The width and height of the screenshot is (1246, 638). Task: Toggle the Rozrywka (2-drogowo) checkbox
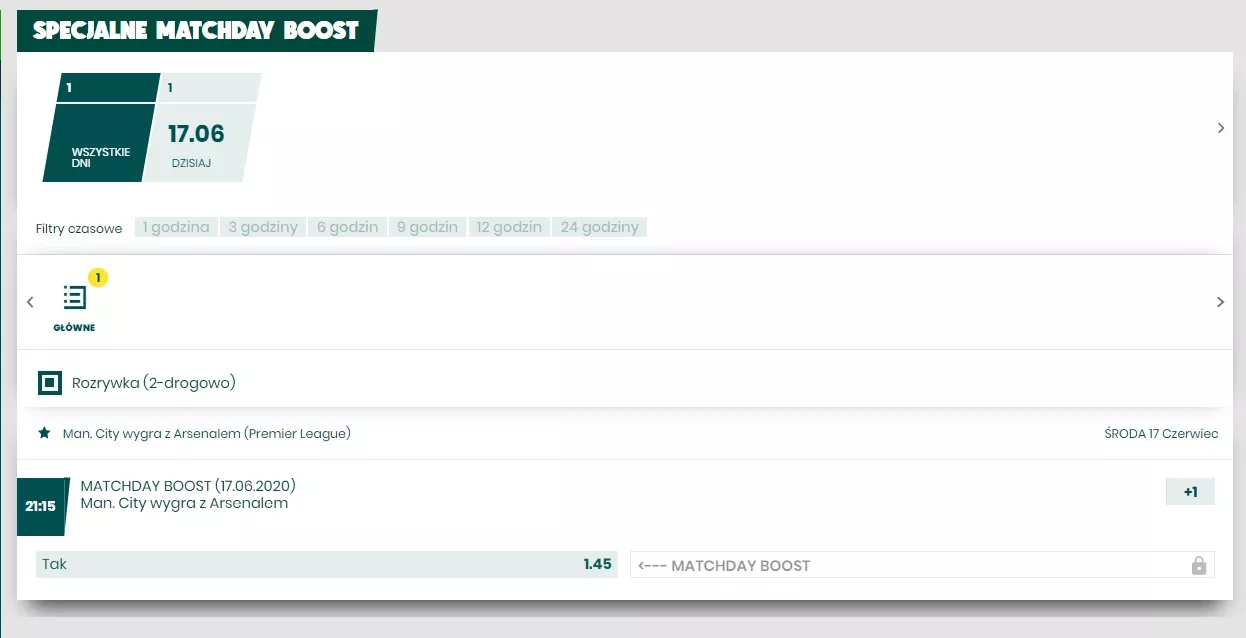pyautogui.click(x=50, y=383)
